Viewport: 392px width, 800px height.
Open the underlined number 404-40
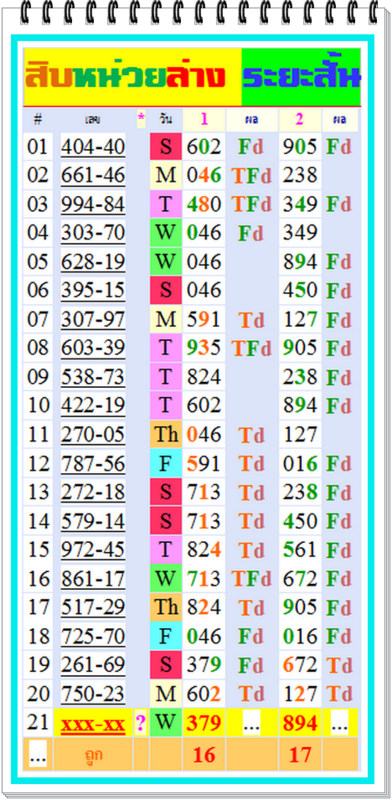click(93, 147)
